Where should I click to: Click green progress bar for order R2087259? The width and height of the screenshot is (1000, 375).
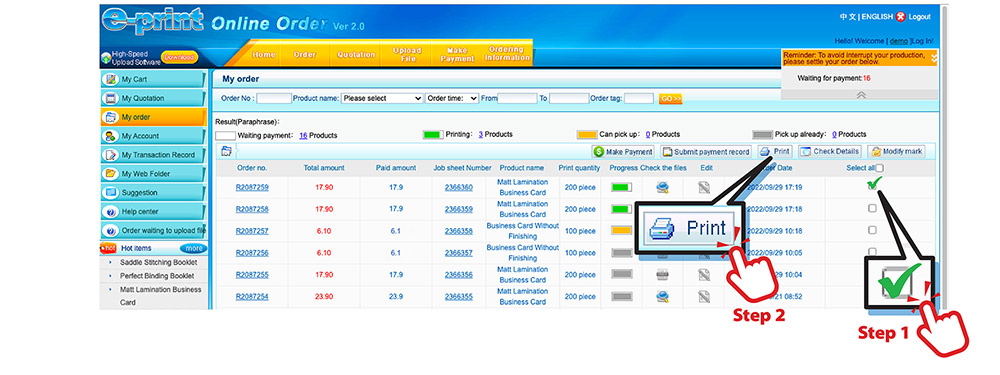(x=621, y=188)
